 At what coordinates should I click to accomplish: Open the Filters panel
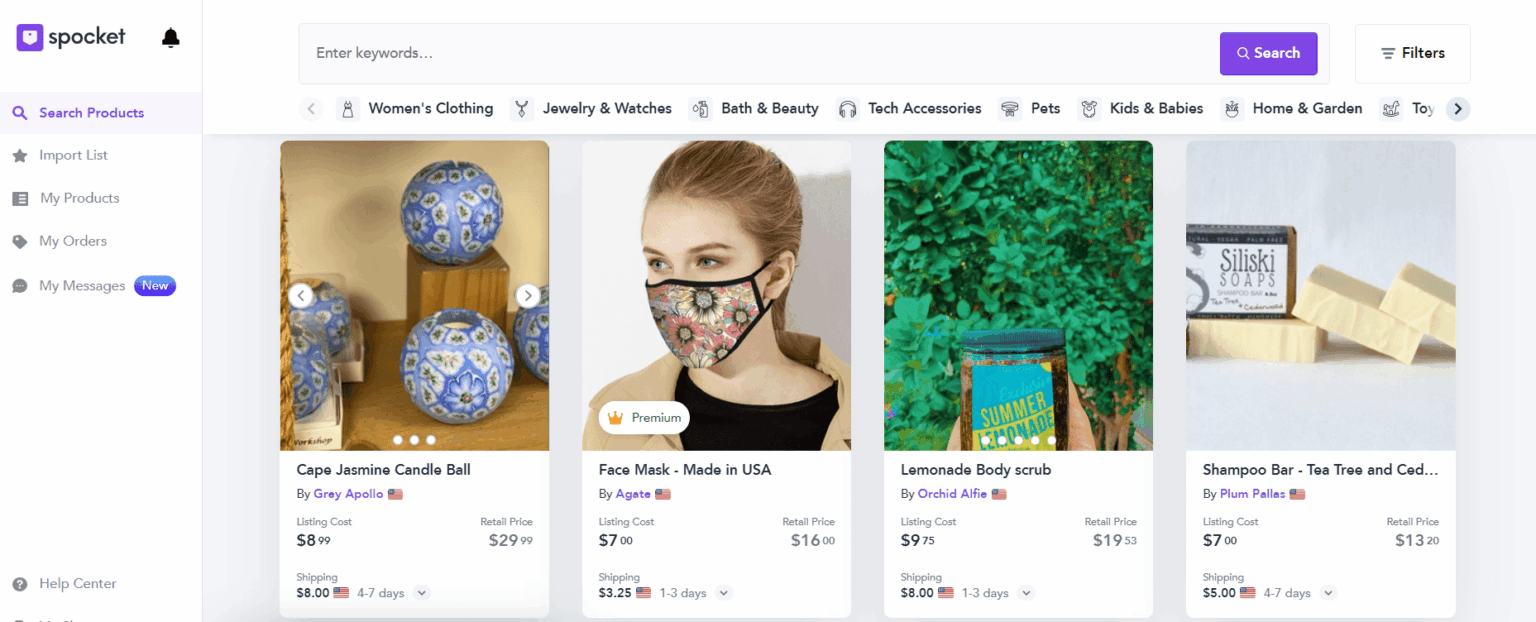click(1412, 53)
